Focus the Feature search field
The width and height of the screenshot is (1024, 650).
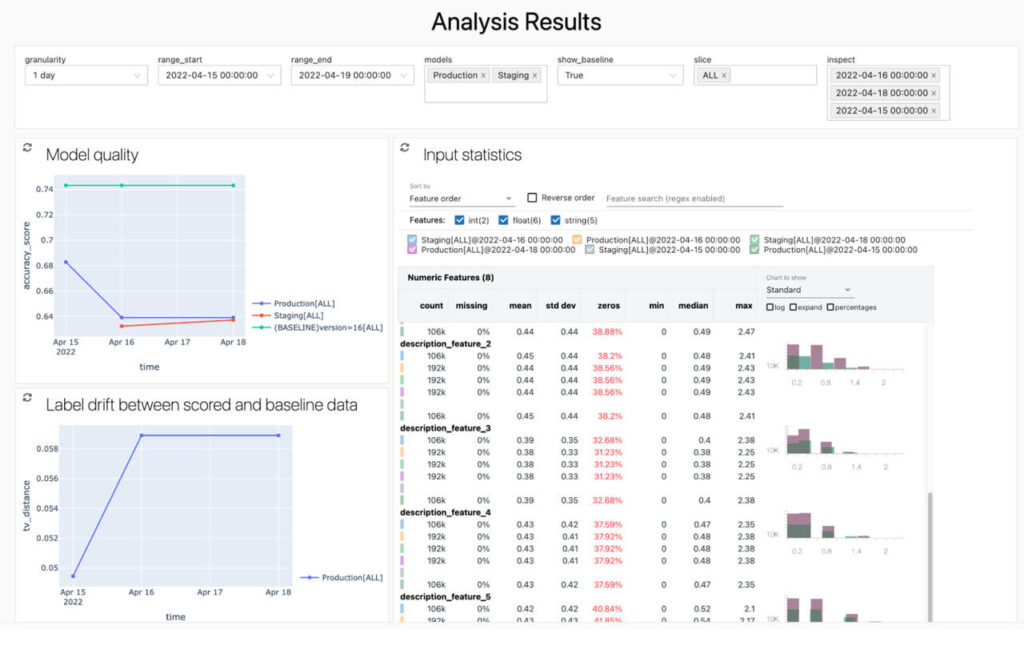[694, 199]
